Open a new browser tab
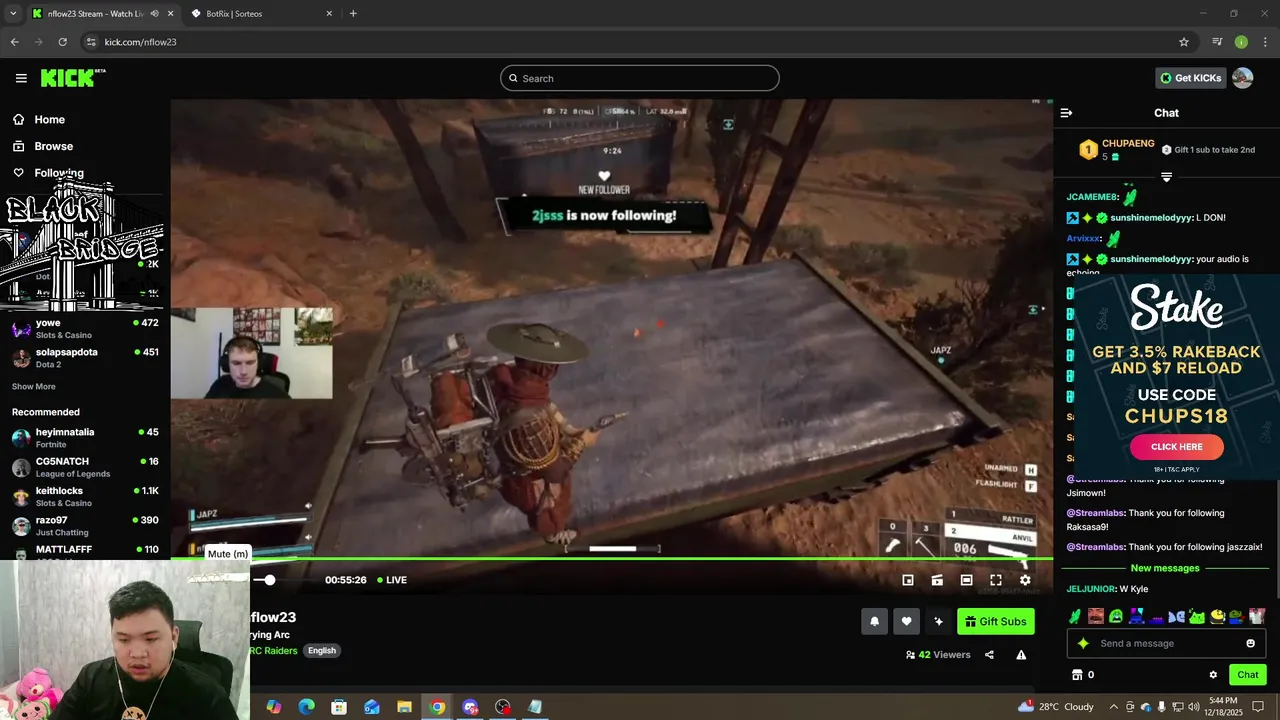This screenshot has width=1280, height=720. [353, 14]
